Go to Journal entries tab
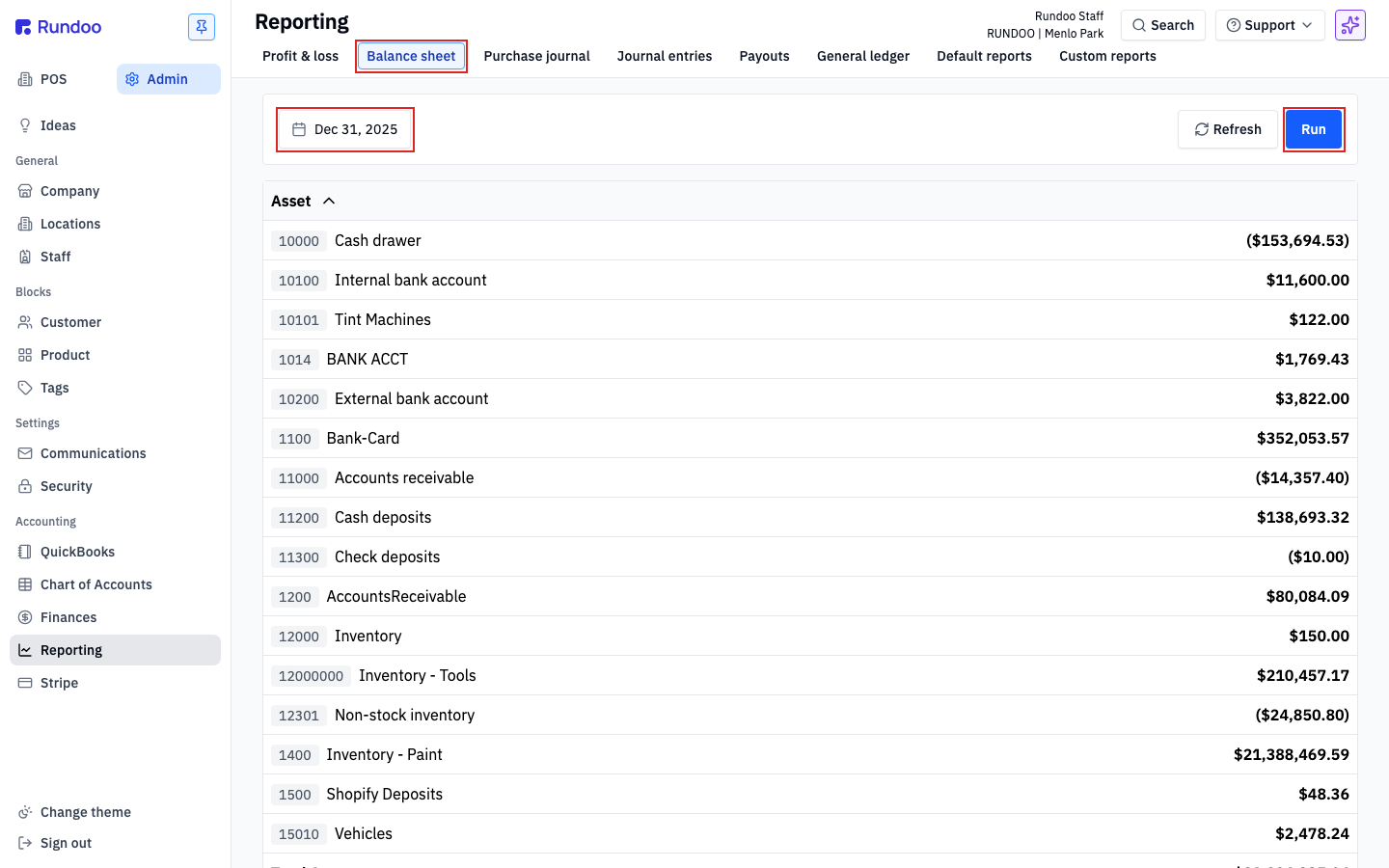The width and height of the screenshot is (1389, 868). (x=665, y=56)
